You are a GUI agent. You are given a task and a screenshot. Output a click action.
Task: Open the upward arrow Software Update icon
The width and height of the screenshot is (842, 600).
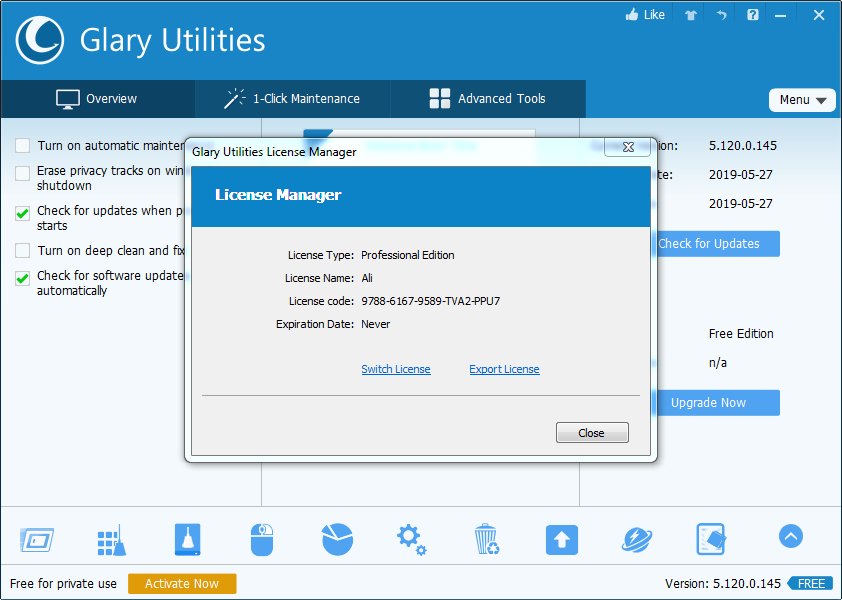[562, 540]
